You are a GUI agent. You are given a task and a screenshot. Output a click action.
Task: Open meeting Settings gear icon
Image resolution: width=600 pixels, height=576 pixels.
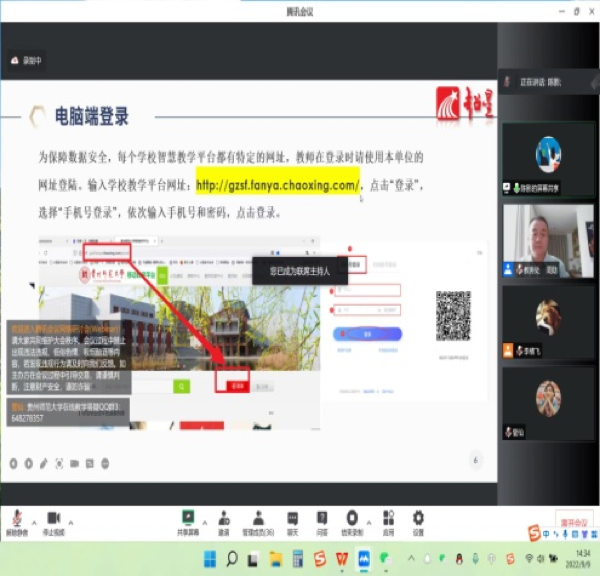click(418, 519)
